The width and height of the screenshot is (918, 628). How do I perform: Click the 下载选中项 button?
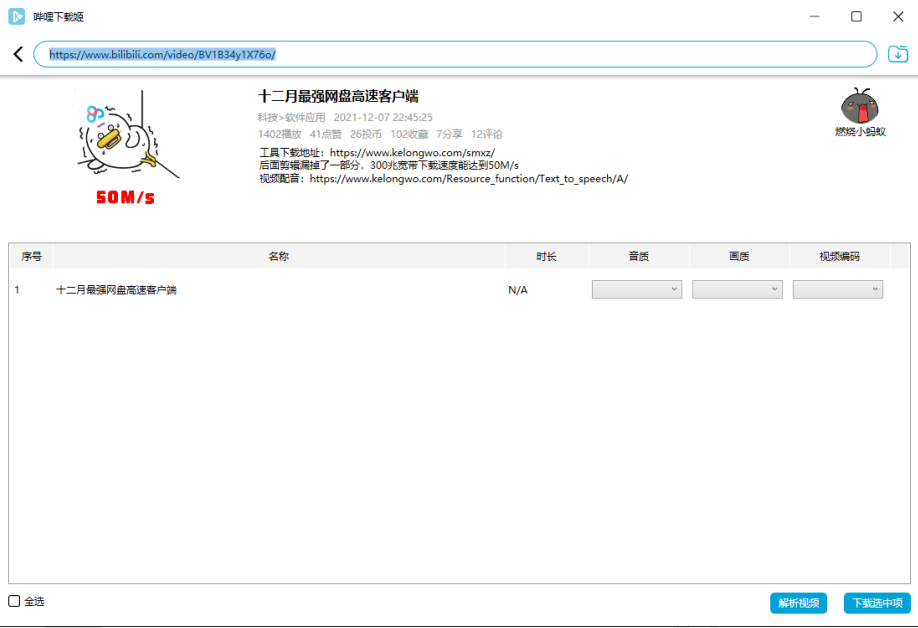pos(877,603)
